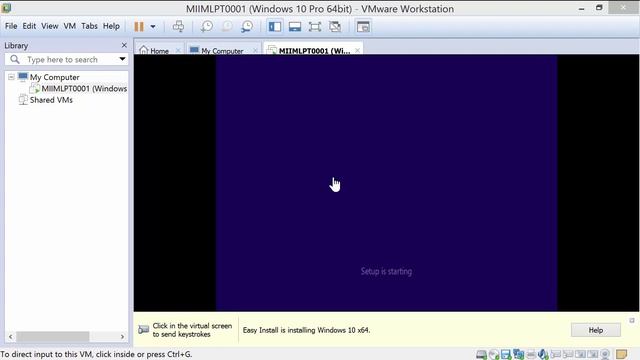
Task: Switch to Unity mode
Action: [335, 27]
